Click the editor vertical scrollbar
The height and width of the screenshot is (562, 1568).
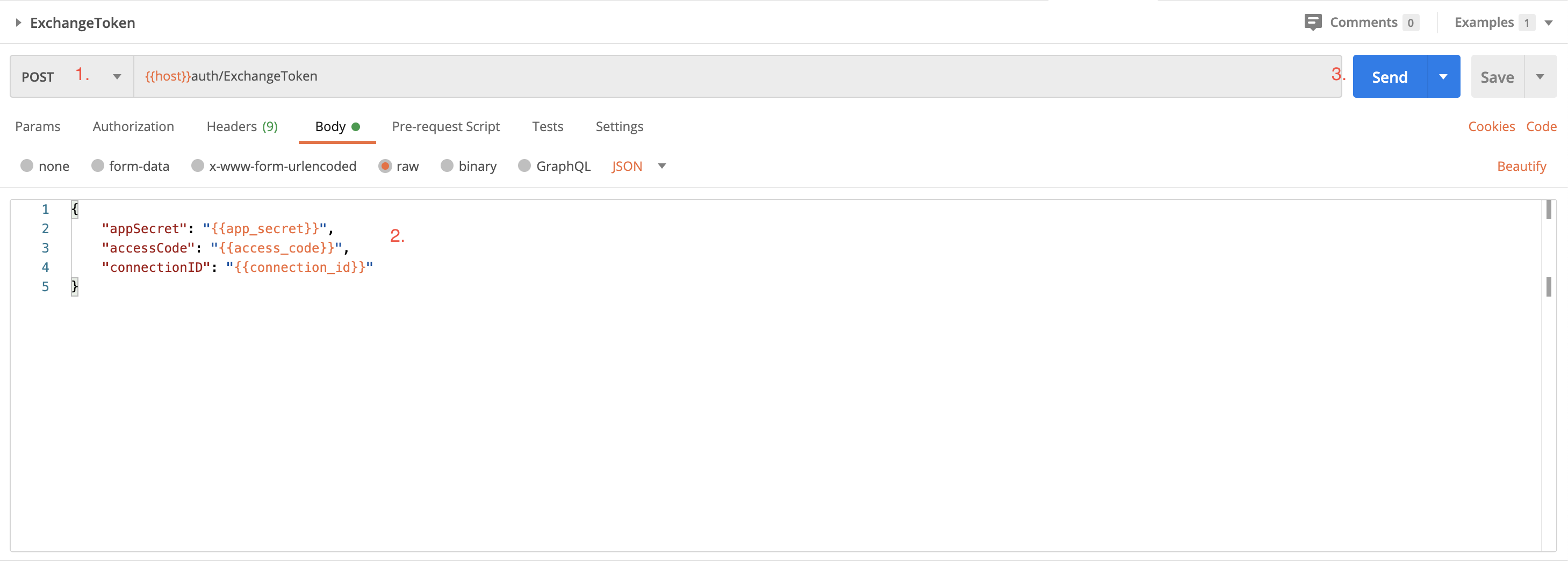coord(1549,375)
